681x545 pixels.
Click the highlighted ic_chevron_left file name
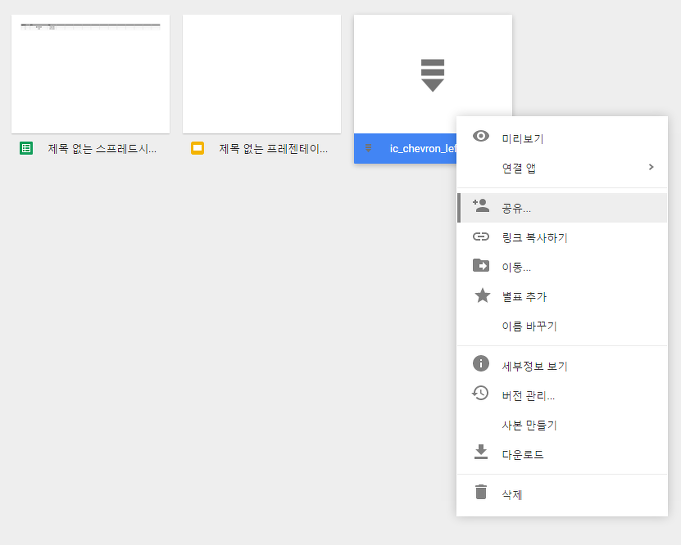point(423,149)
